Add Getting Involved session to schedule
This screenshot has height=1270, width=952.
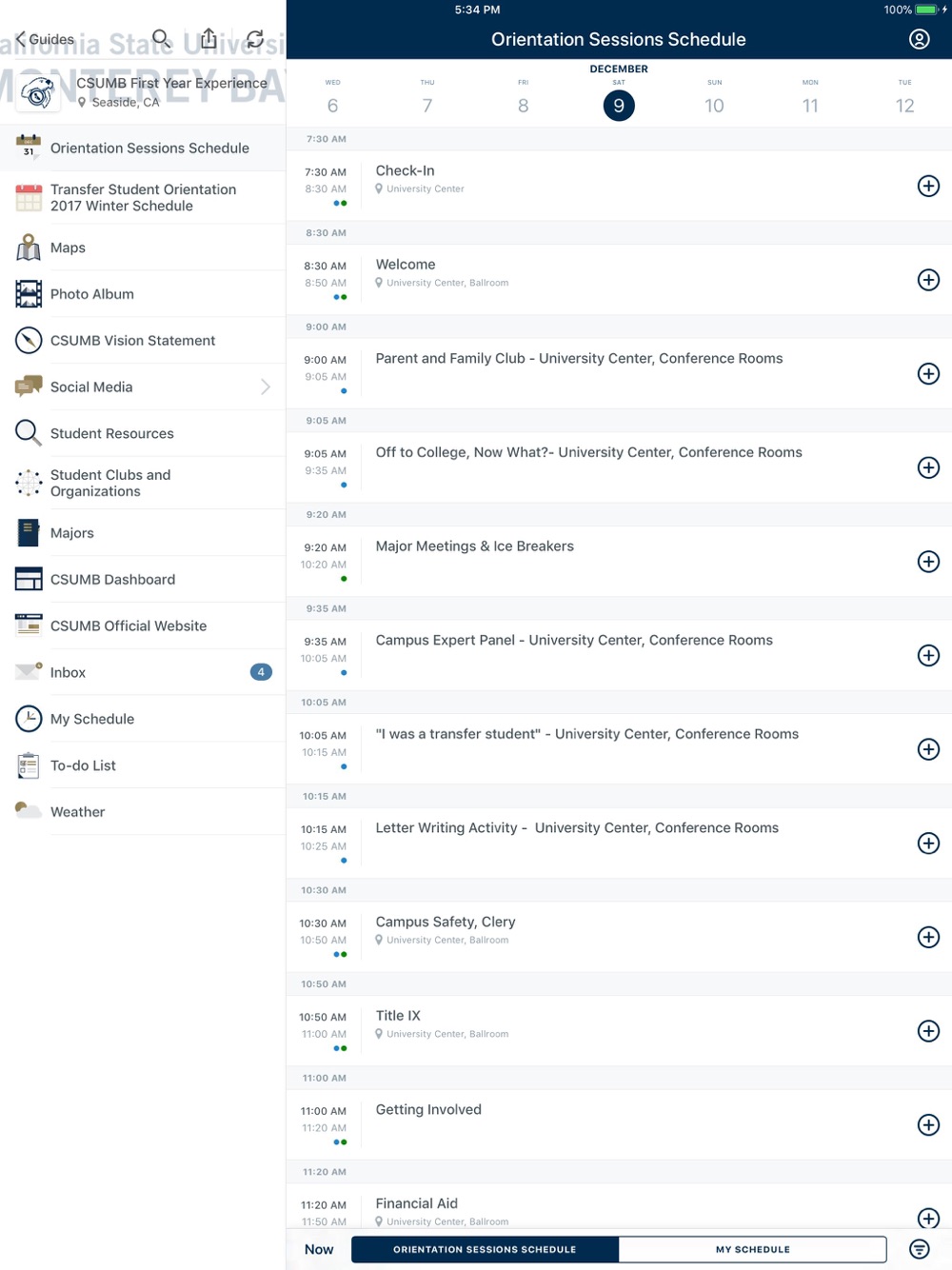[928, 1125]
